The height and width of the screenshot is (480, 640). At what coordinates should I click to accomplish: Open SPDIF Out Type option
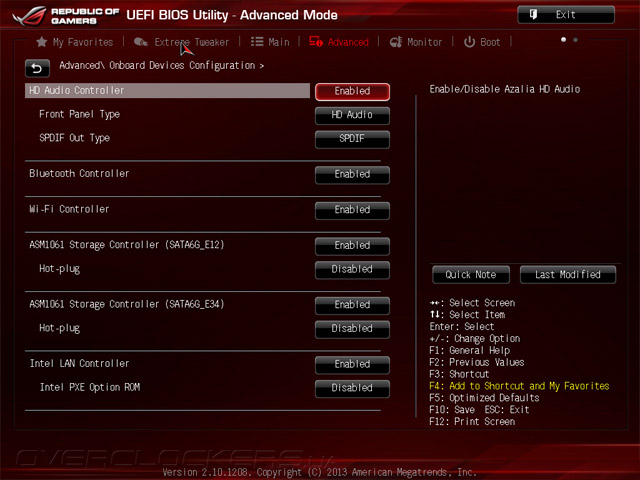tap(352, 139)
